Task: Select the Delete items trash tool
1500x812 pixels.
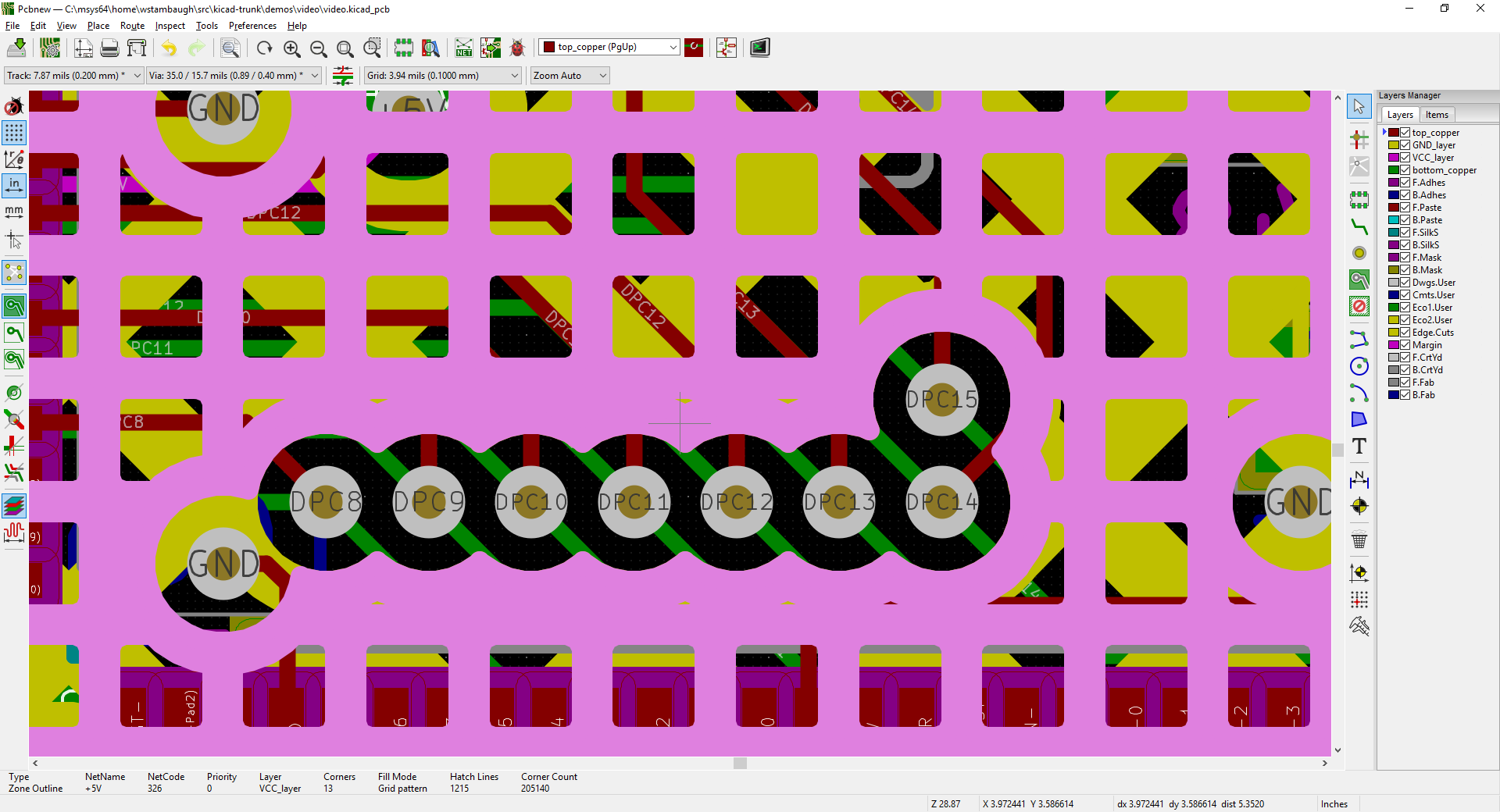Action: 1359,540
